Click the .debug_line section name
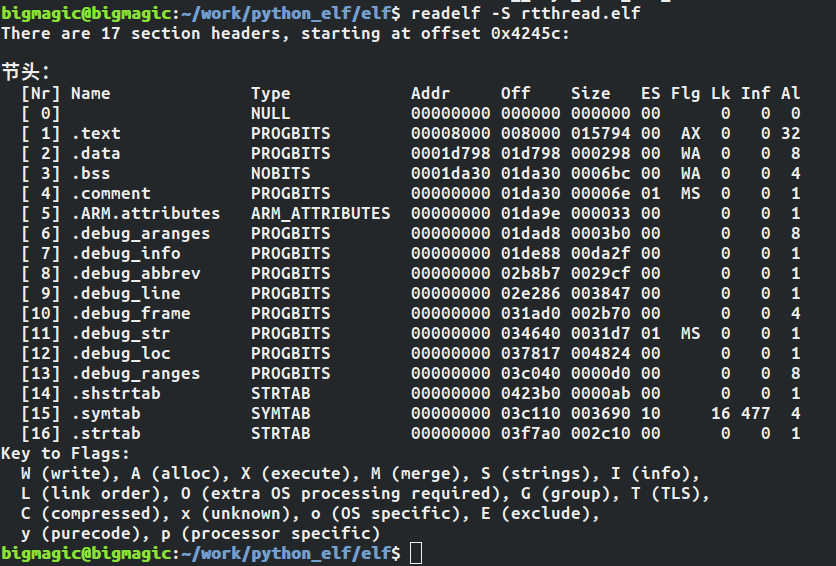 (126, 294)
